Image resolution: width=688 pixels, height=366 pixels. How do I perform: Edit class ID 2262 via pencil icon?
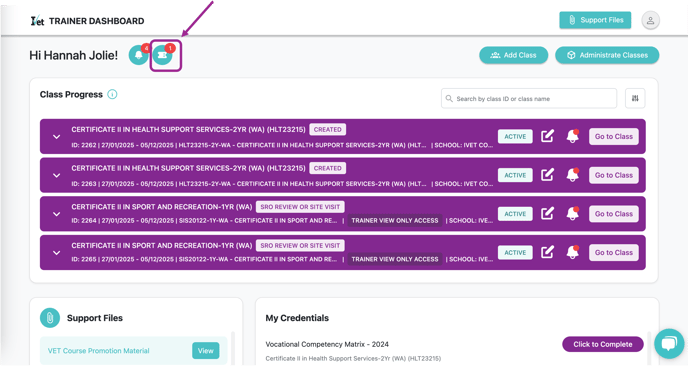click(547, 136)
